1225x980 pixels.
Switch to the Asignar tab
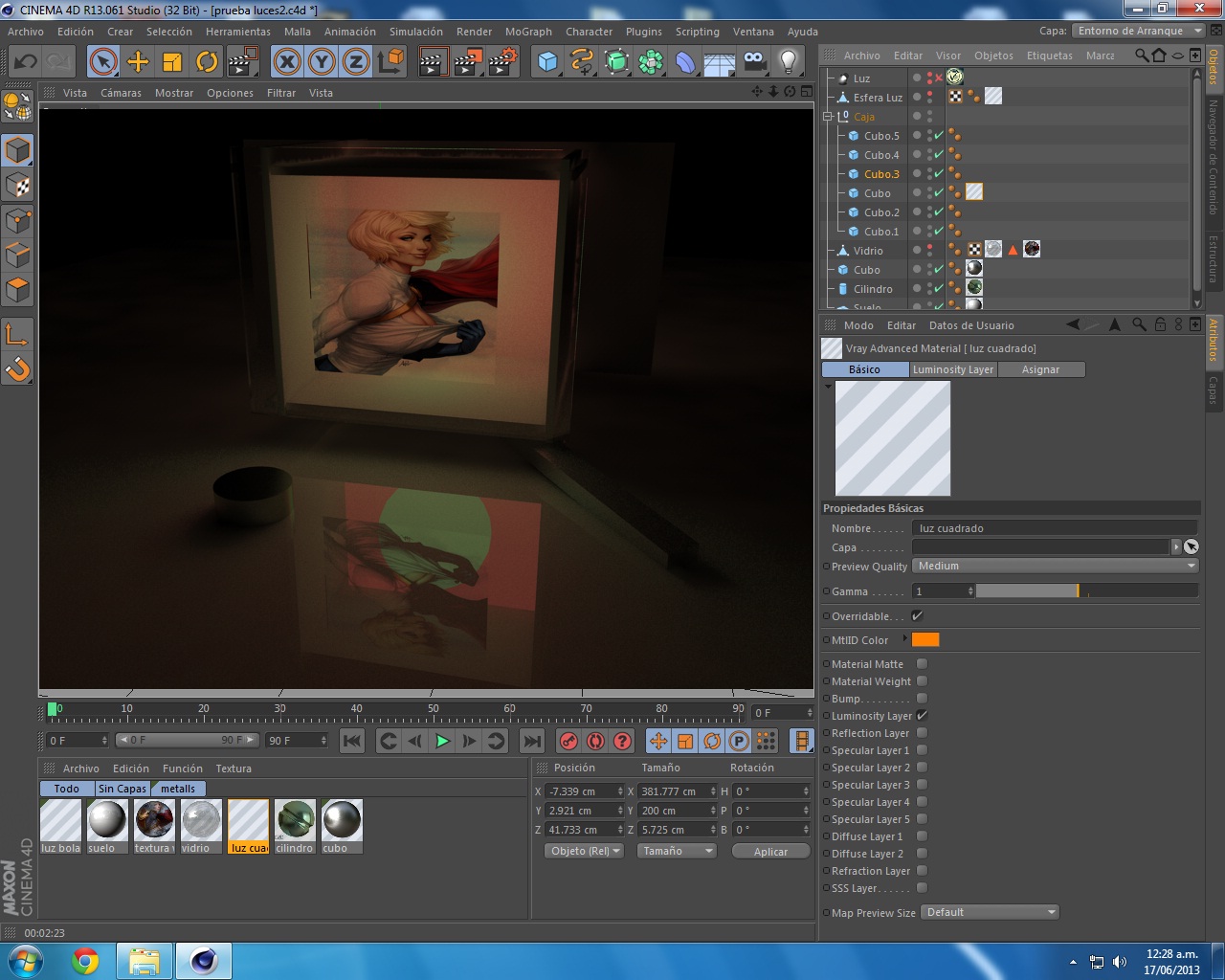click(x=1041, y=369)
